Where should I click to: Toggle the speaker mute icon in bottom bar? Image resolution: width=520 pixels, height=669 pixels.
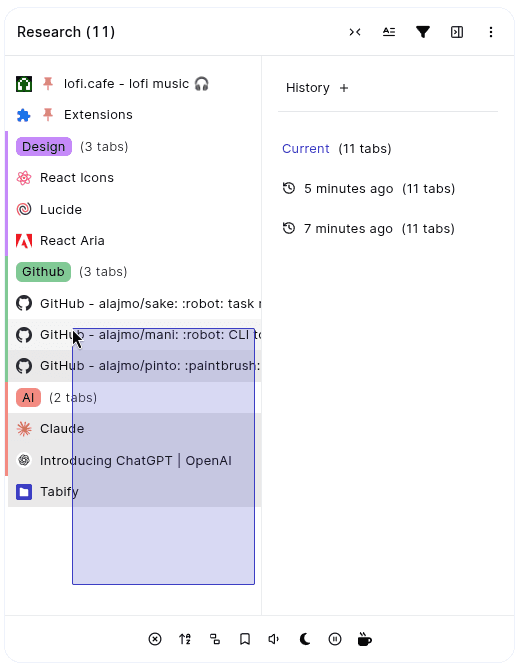coord(274,639)
